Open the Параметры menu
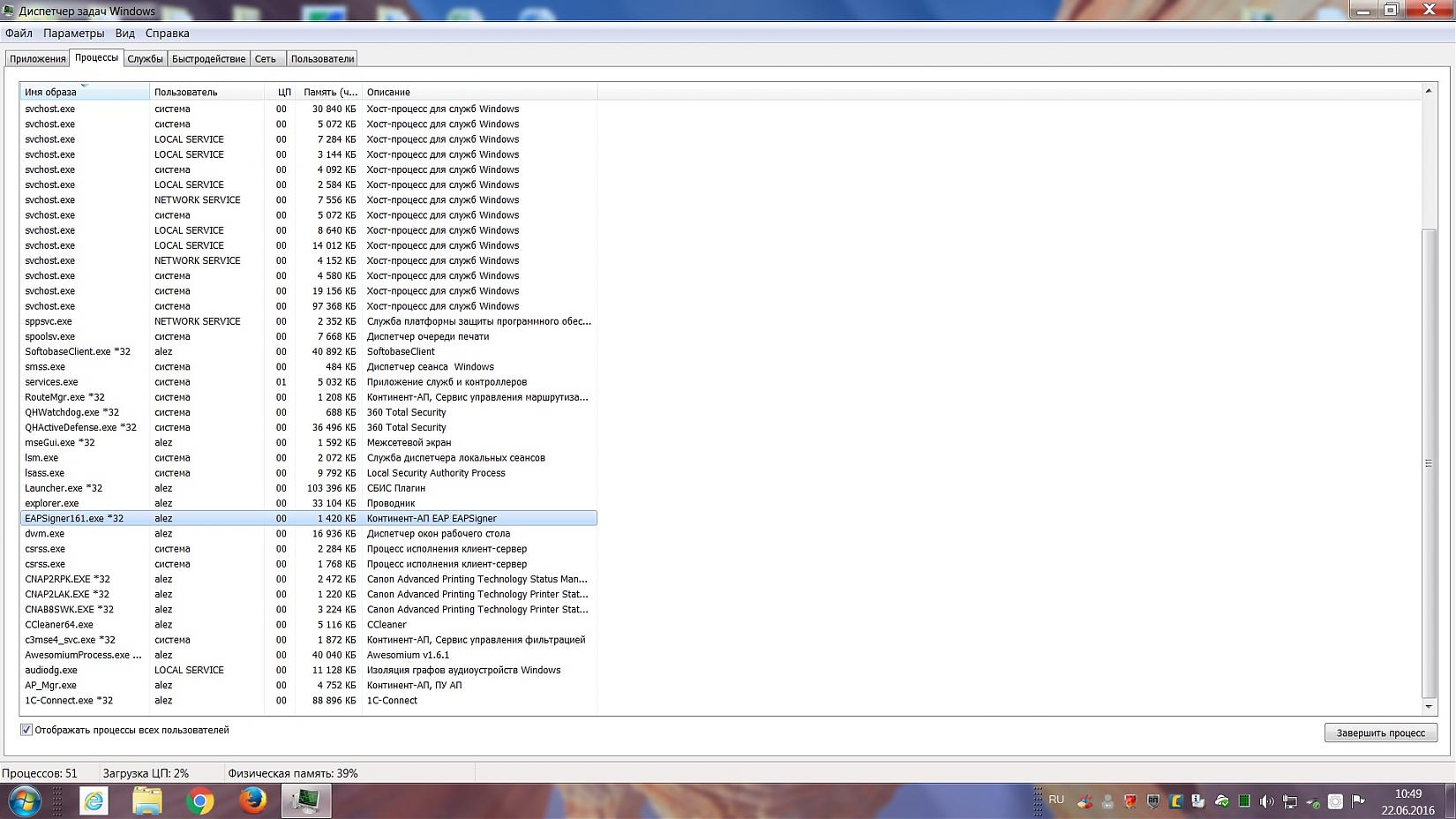Screen dimensions: 1456x819 [73, 34]
